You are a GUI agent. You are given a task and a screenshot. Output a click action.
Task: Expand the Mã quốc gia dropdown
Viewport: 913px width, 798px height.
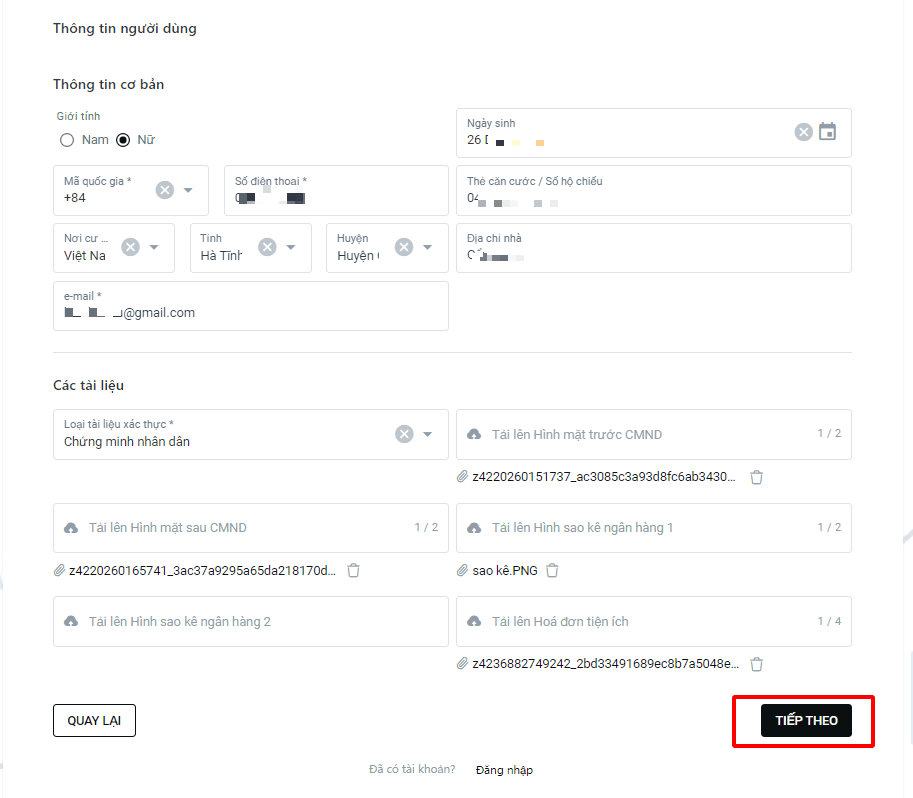pos(188,190)
